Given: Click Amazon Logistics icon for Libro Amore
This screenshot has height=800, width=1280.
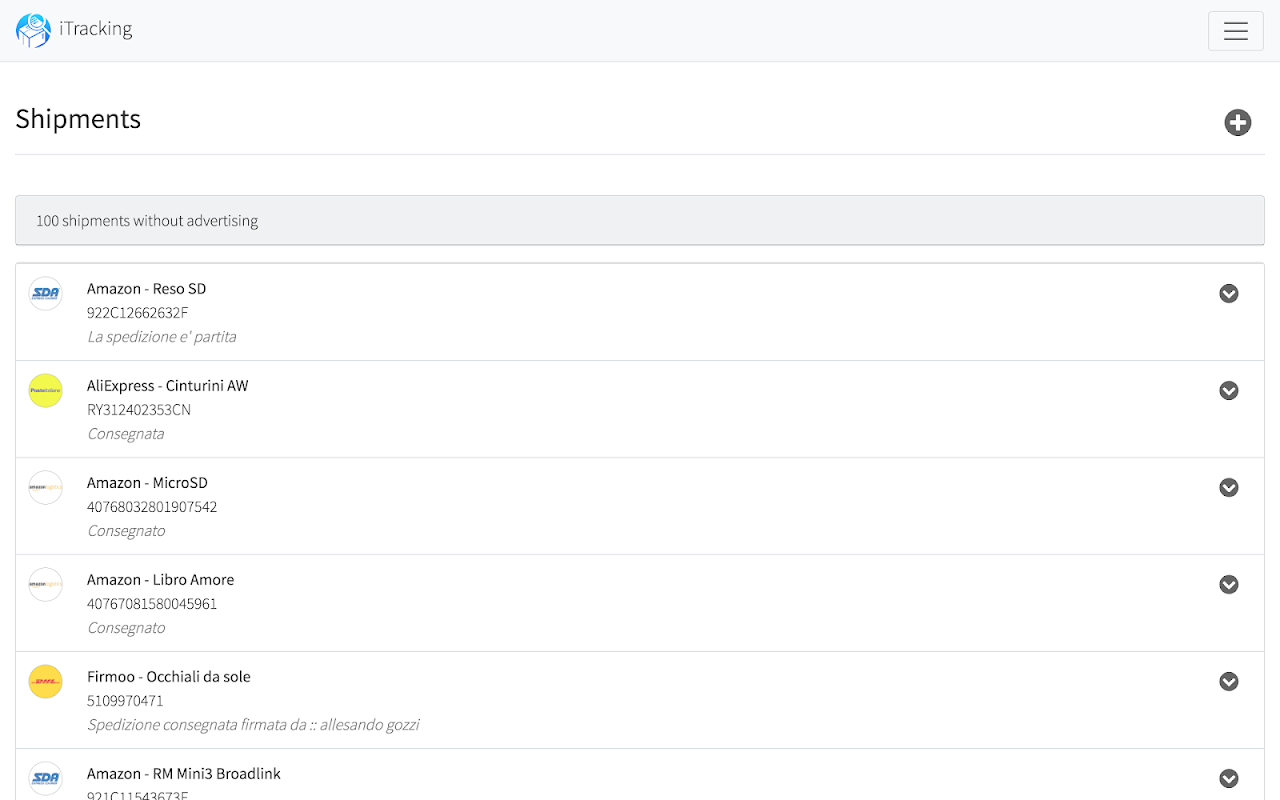Looking at the screenshot, I should [x=46, y=584].
